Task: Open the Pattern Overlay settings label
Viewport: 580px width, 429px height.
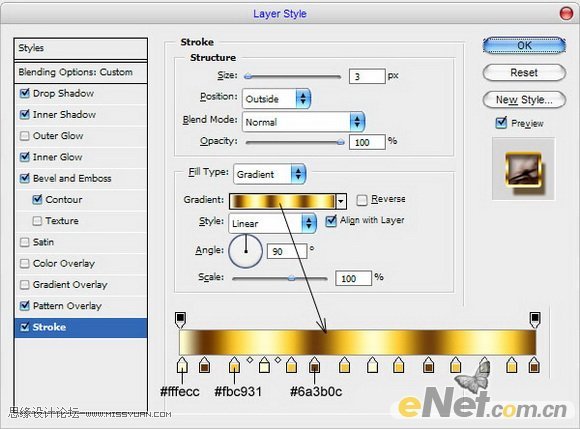Action: 67,306
